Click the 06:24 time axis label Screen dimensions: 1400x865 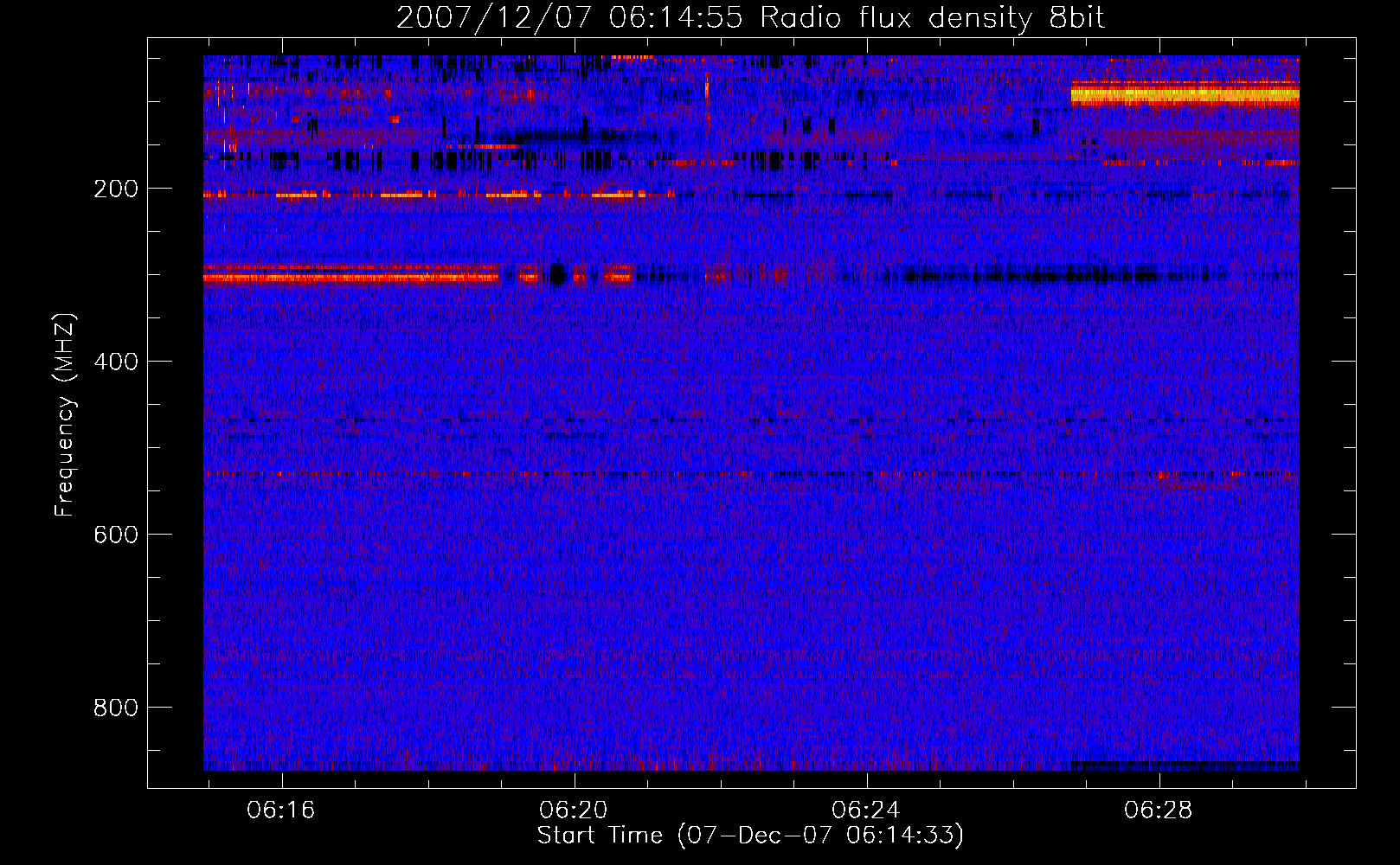click(x=866, y=811)
